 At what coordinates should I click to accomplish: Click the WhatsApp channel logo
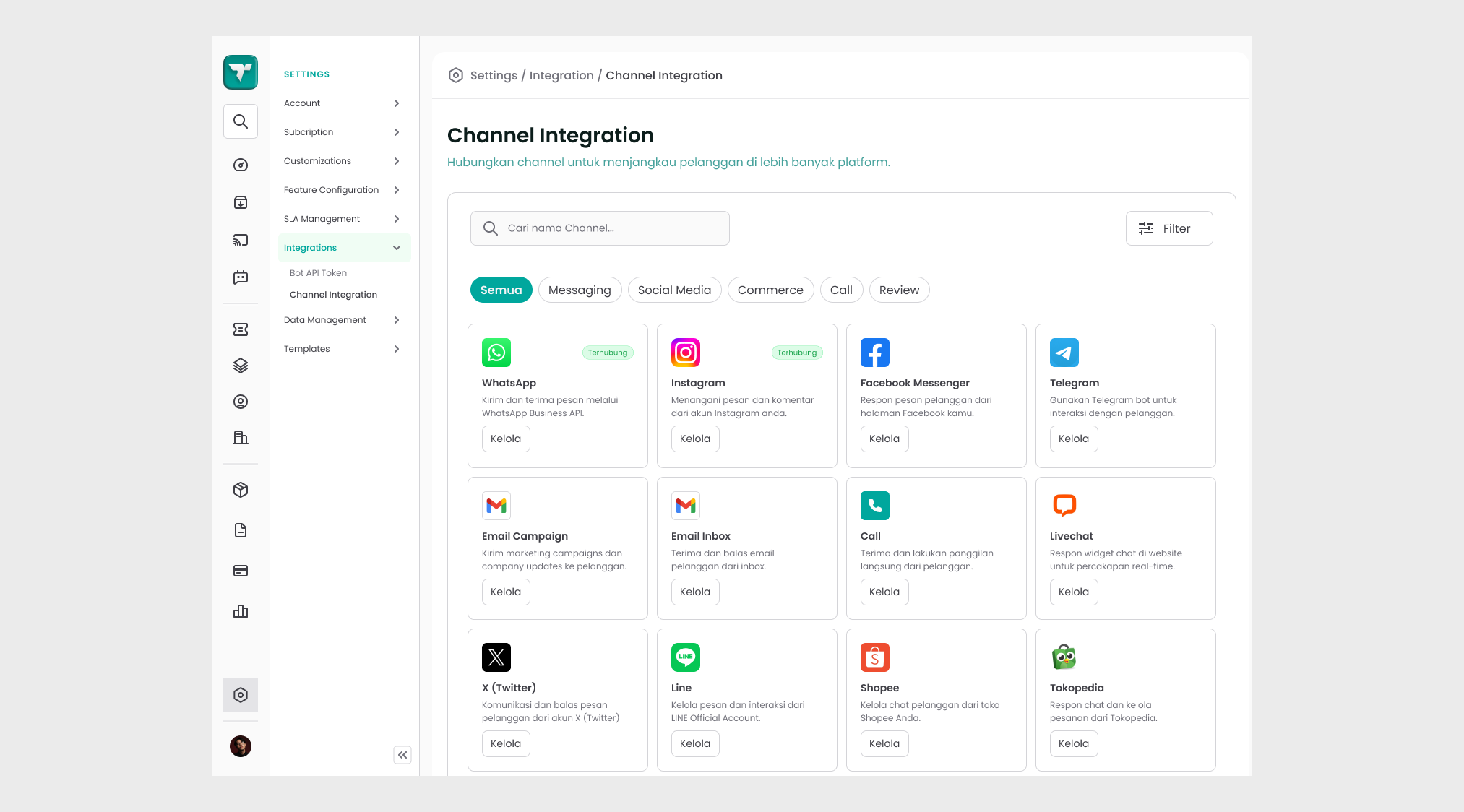[x=496, y=353]
